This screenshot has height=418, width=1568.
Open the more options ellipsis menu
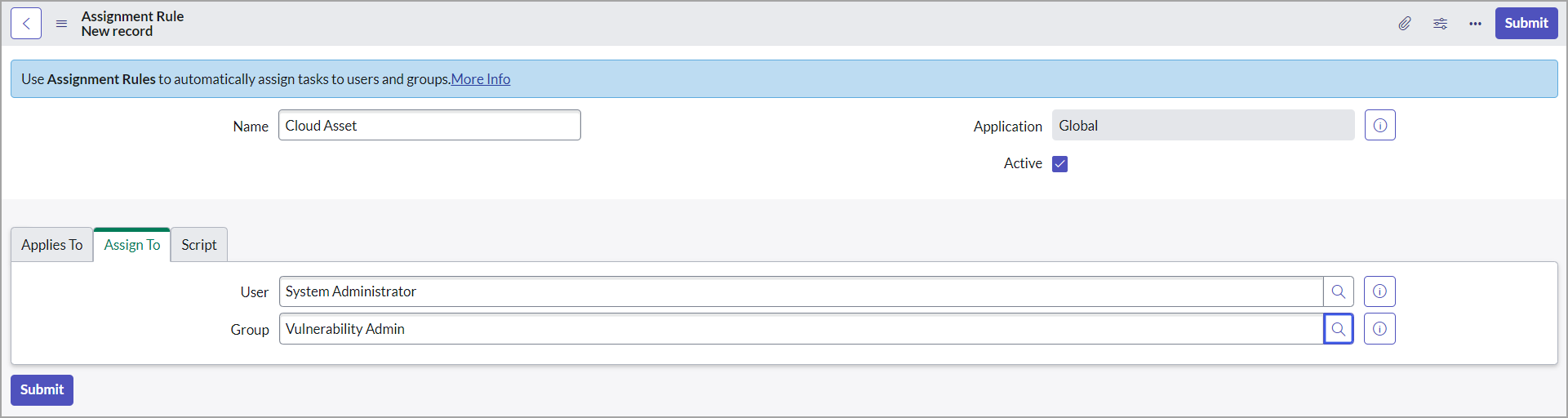[x=1475, y=24]
